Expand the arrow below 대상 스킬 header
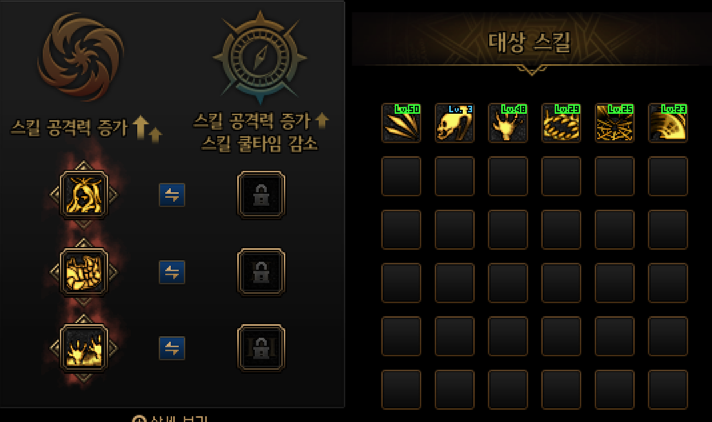Image resolution: width=712 pixels, height=422 pixels. 532,70
